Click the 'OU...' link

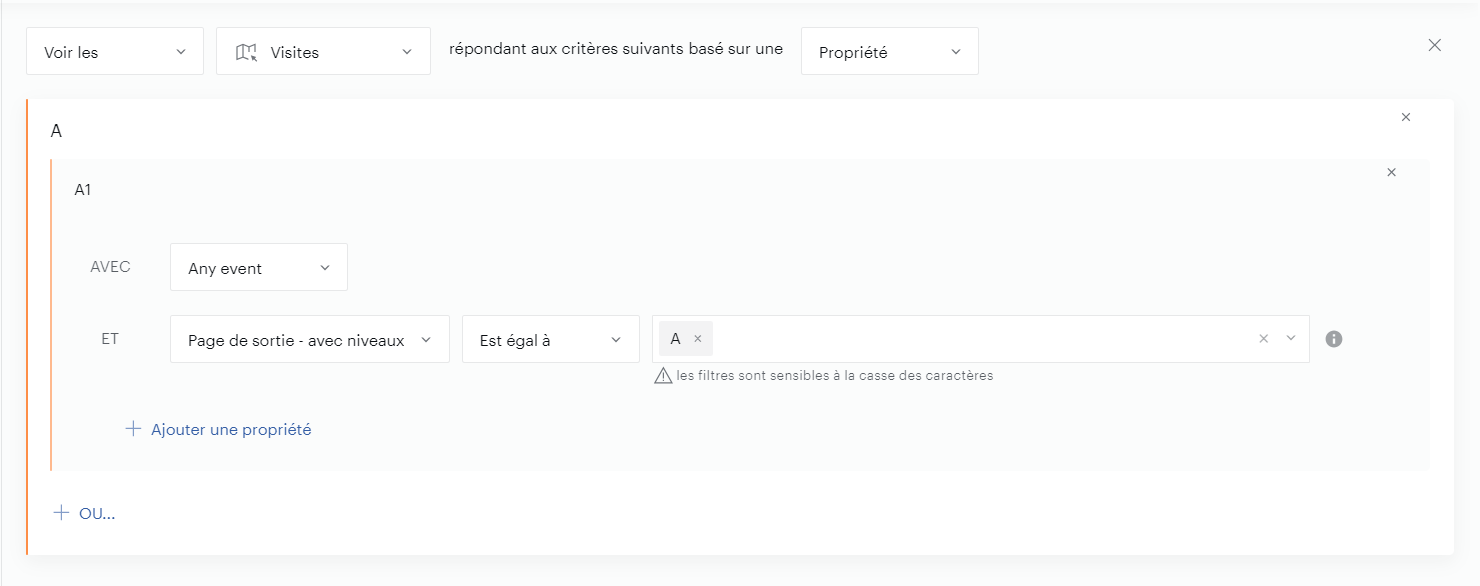97,514
